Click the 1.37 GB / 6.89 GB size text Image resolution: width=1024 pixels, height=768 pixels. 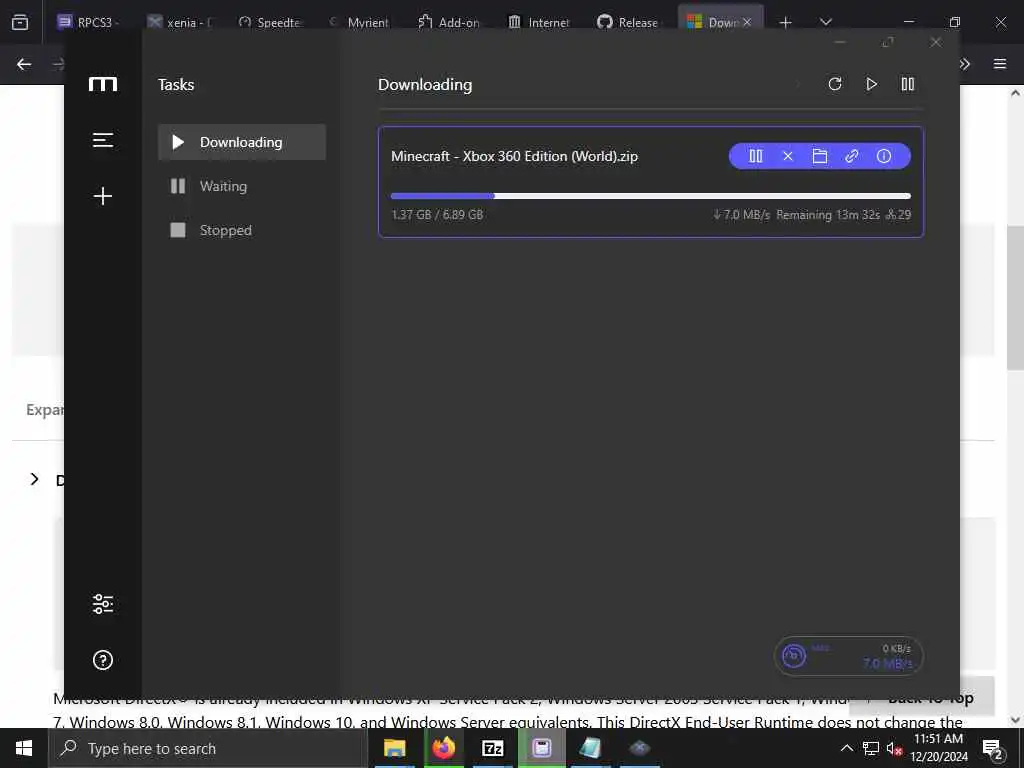tap(437, 214)
